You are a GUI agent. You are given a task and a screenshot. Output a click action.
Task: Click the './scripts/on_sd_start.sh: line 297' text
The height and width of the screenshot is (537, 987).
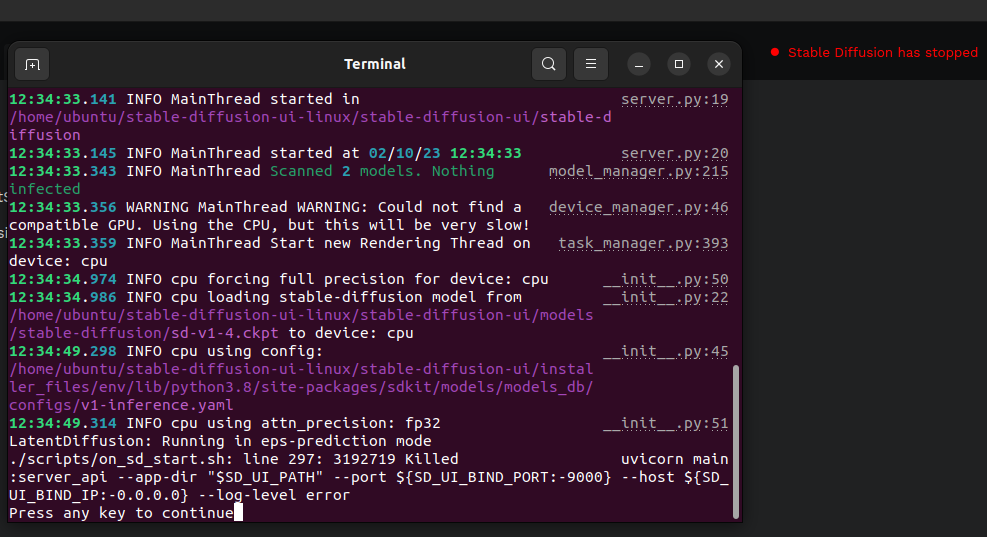click(x=166, y=460)
